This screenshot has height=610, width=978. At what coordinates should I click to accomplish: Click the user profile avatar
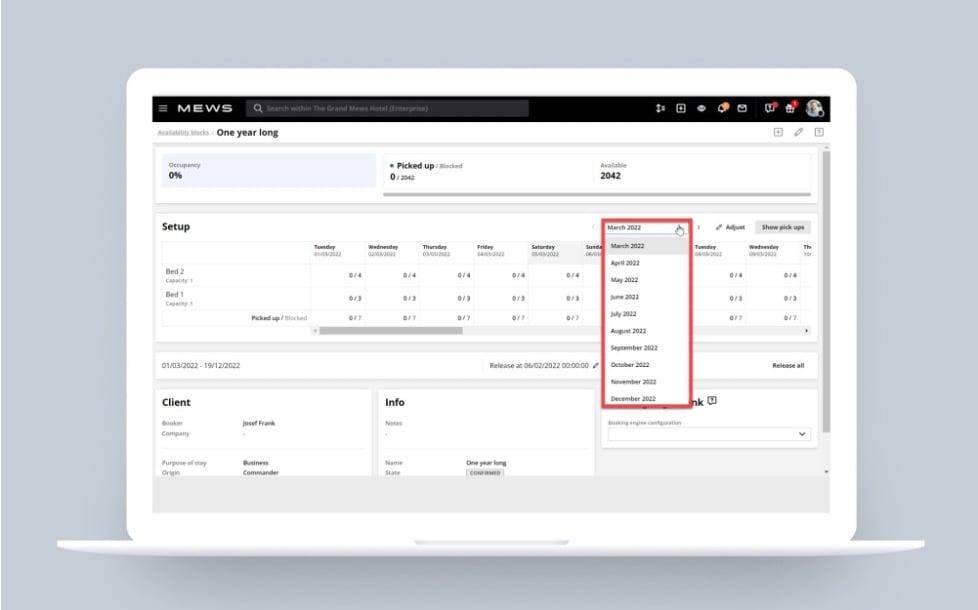pyautogui.click(x=814, y=108)
